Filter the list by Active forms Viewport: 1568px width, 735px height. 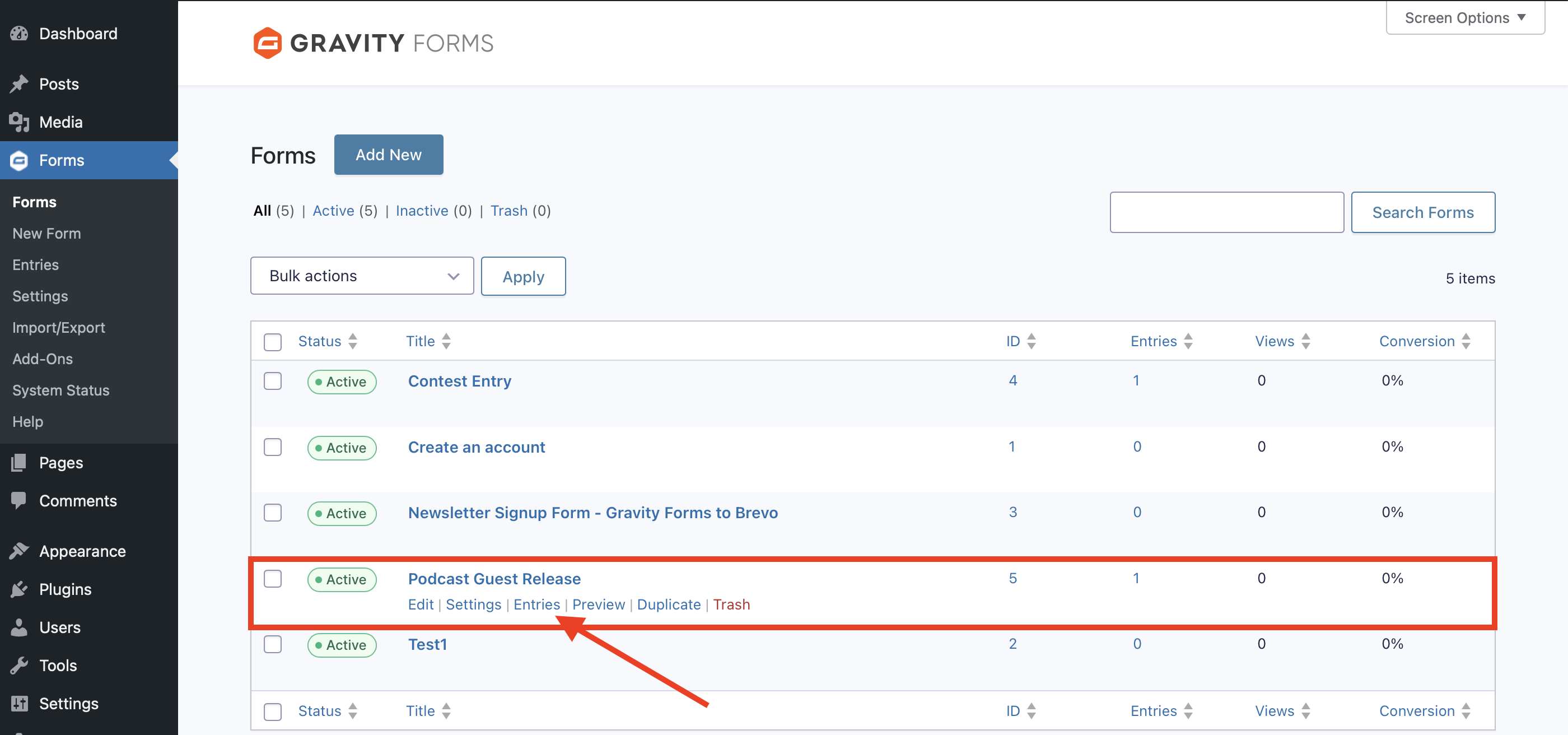[334, 211]
